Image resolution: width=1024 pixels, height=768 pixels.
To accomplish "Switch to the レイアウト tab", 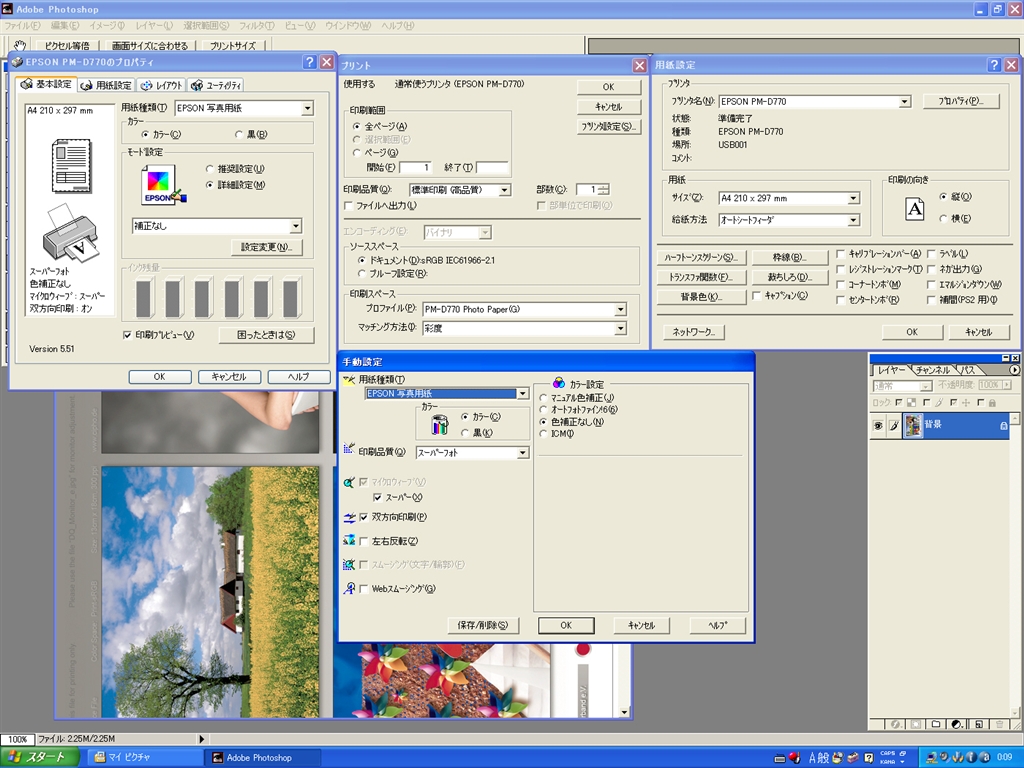I will (x=162, y=86).
